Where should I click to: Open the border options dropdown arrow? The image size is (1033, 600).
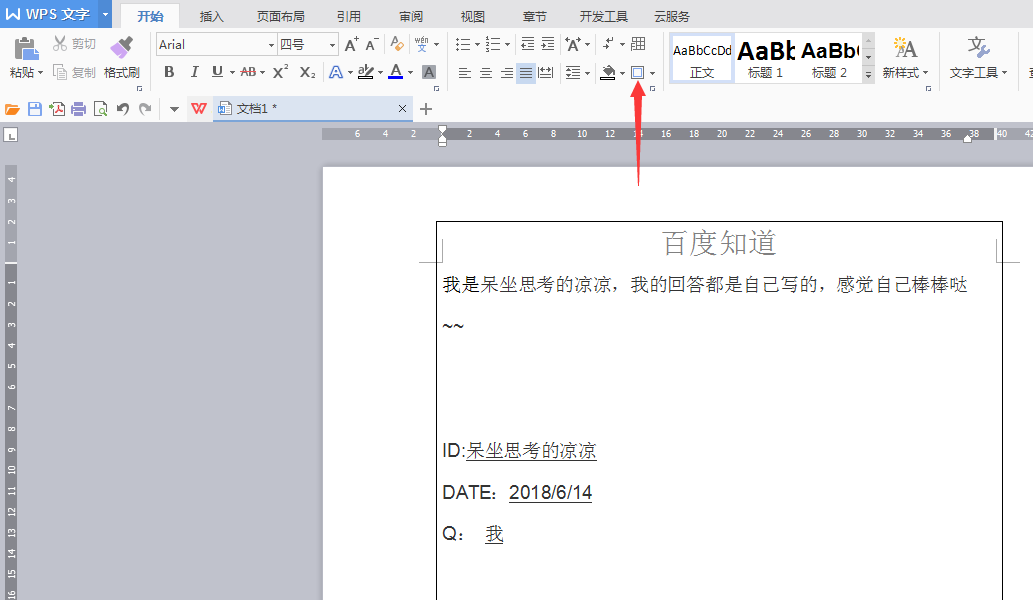click(652, 73)
